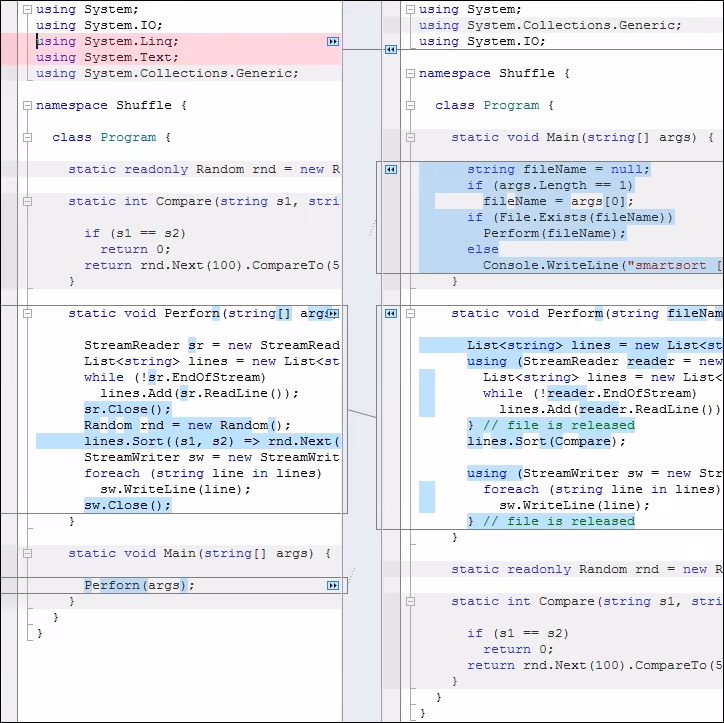Collapse Compare method in left pane
Screen dimensions: 724x723
coord(28,201)
